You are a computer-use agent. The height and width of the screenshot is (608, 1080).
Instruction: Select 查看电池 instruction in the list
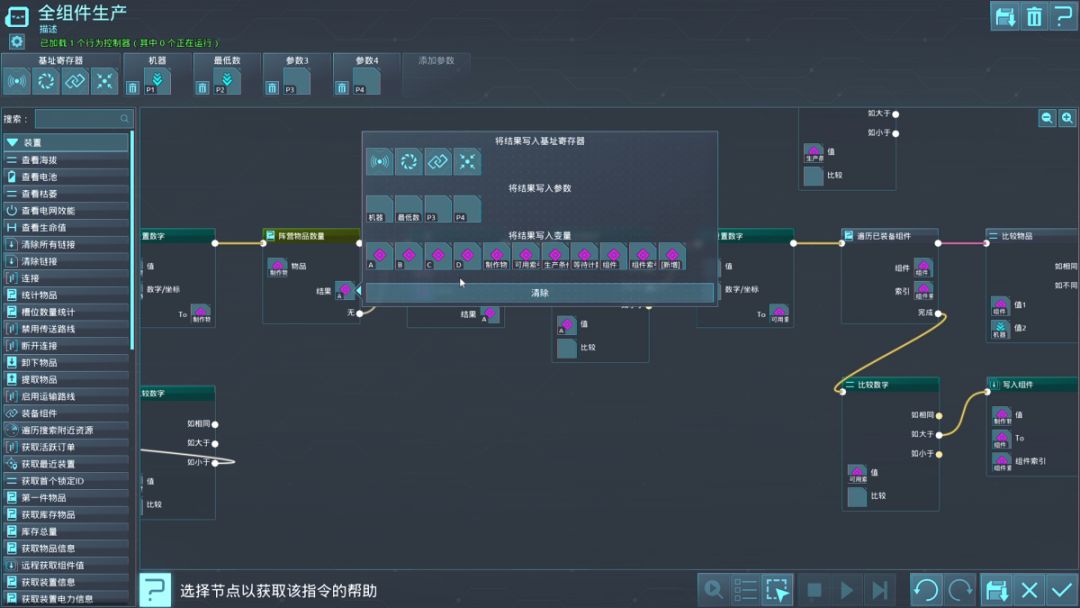coord(66,176)
